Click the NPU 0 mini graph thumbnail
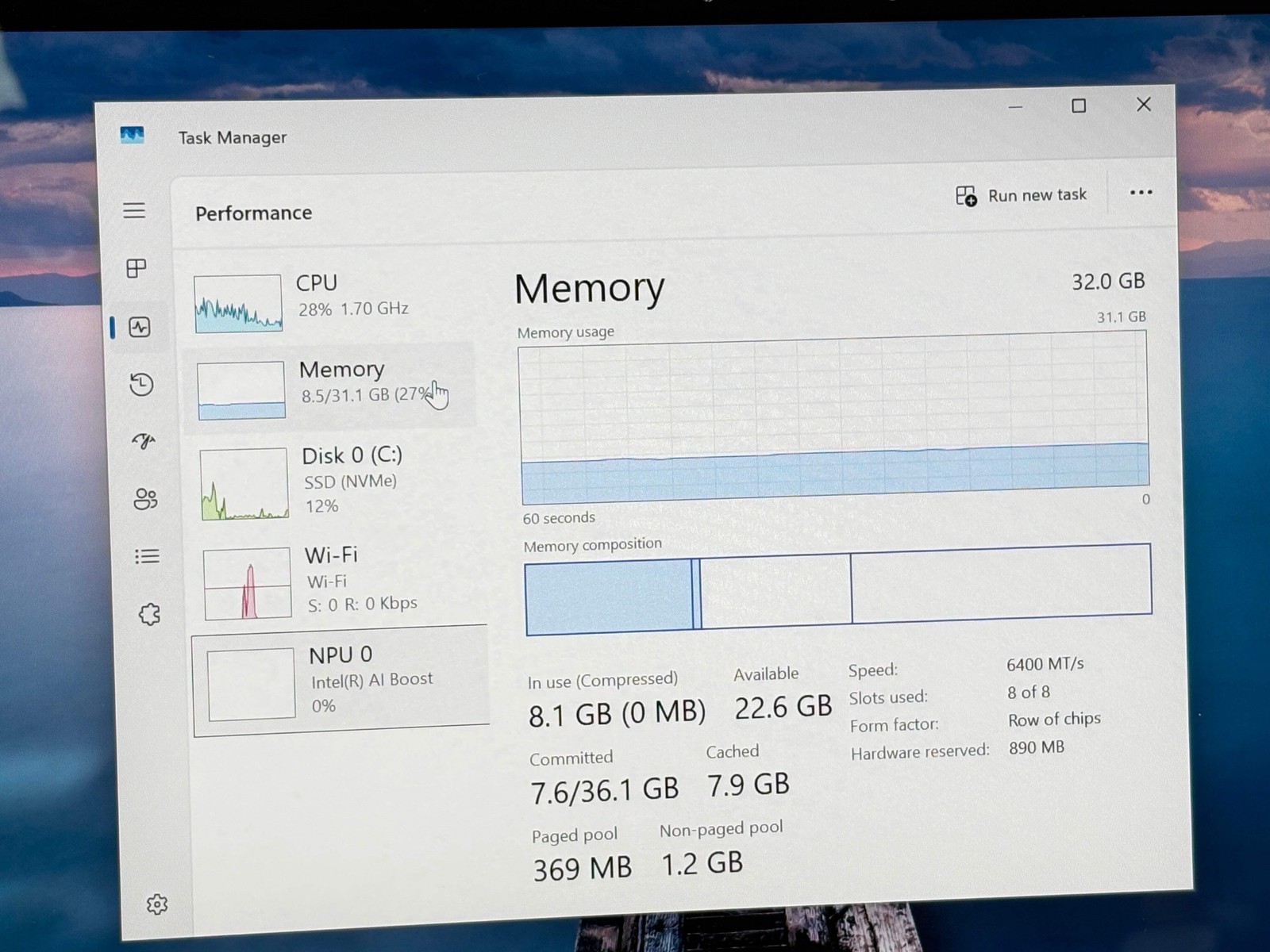Image resolution: width=1270 pixels, height=952 pixels. click(251, 684)
